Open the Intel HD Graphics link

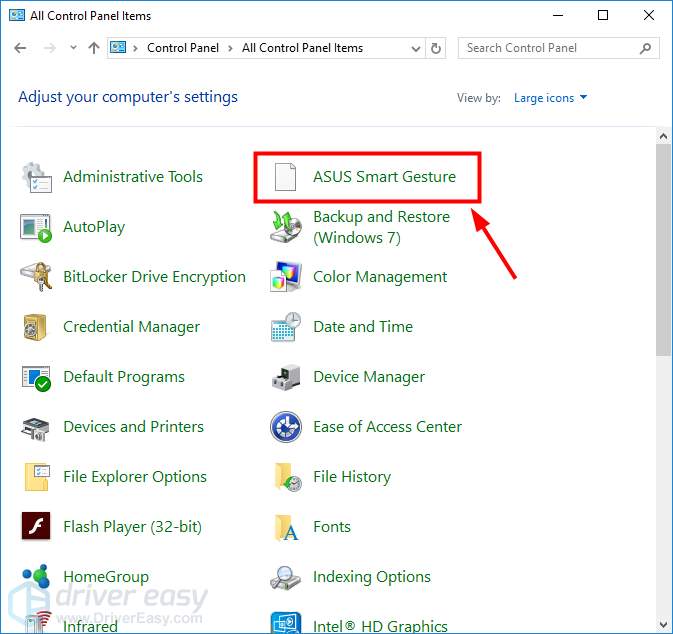380,626
